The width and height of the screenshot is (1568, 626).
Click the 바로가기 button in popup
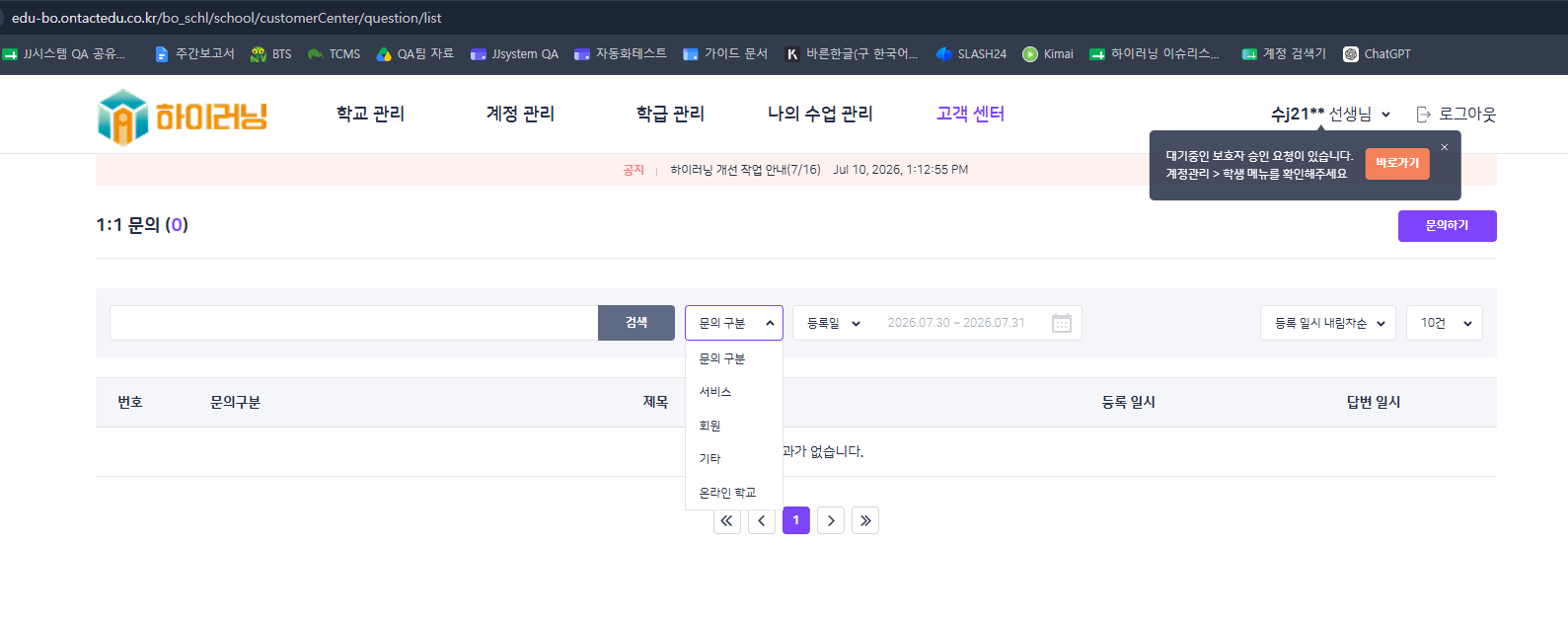coord(1397,163)
